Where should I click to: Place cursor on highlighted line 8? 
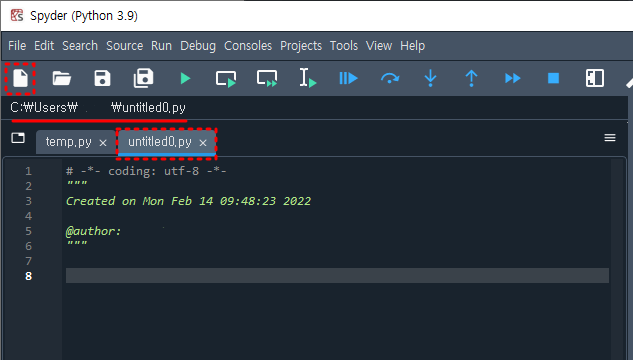[x=337, y=276]
